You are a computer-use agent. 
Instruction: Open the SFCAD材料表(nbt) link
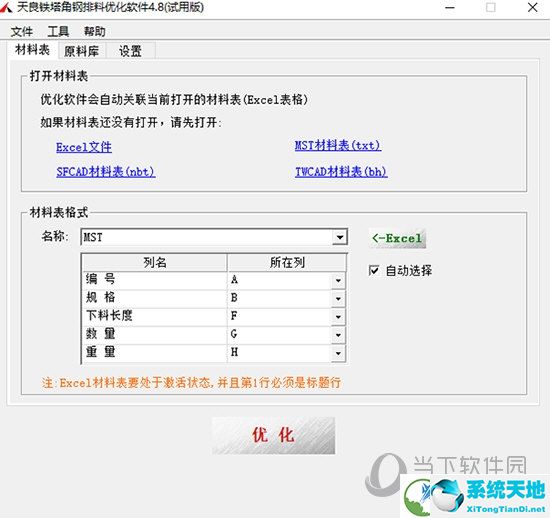click(106, 171)
